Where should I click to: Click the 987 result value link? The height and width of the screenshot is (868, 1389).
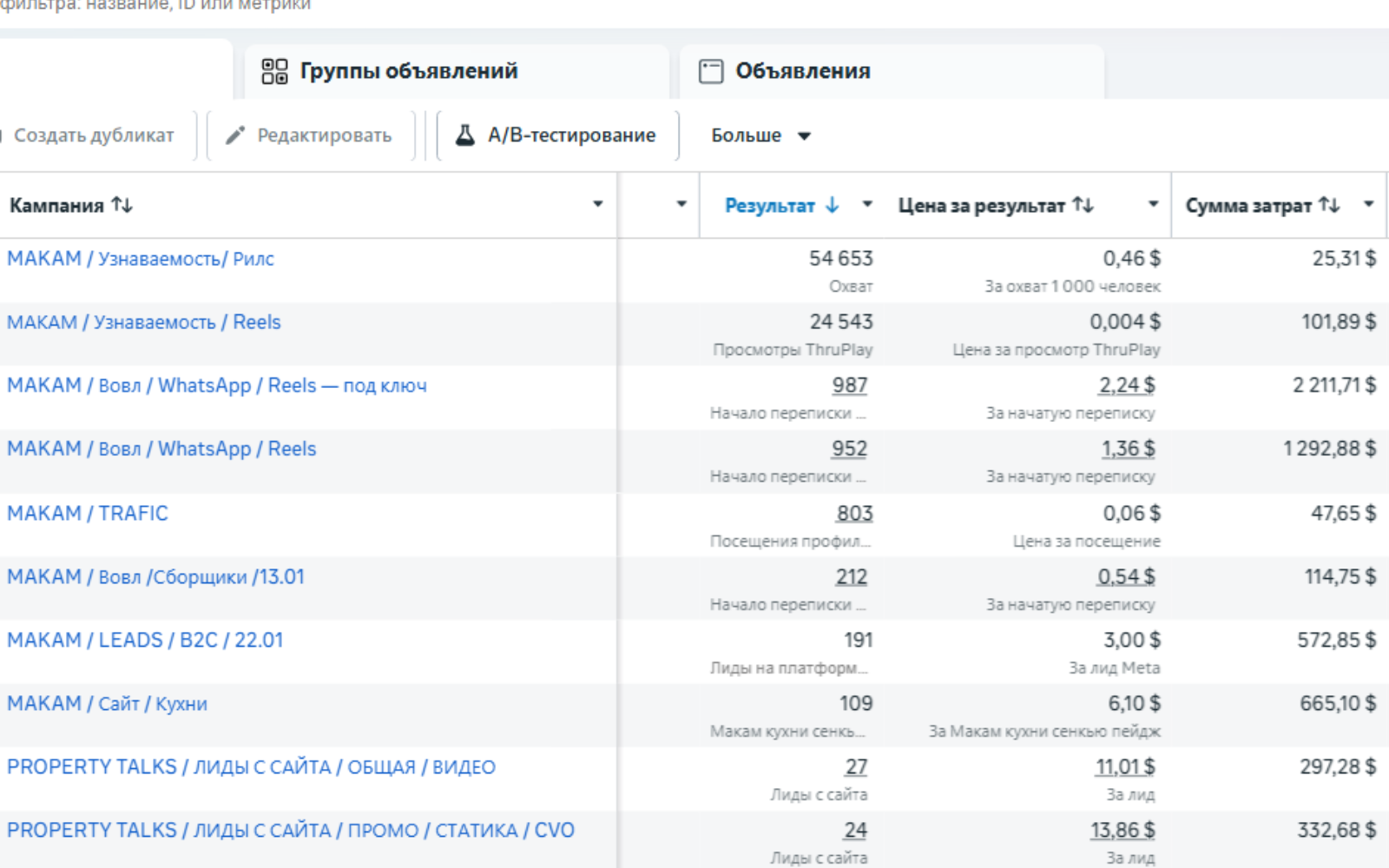coord(849,385)
